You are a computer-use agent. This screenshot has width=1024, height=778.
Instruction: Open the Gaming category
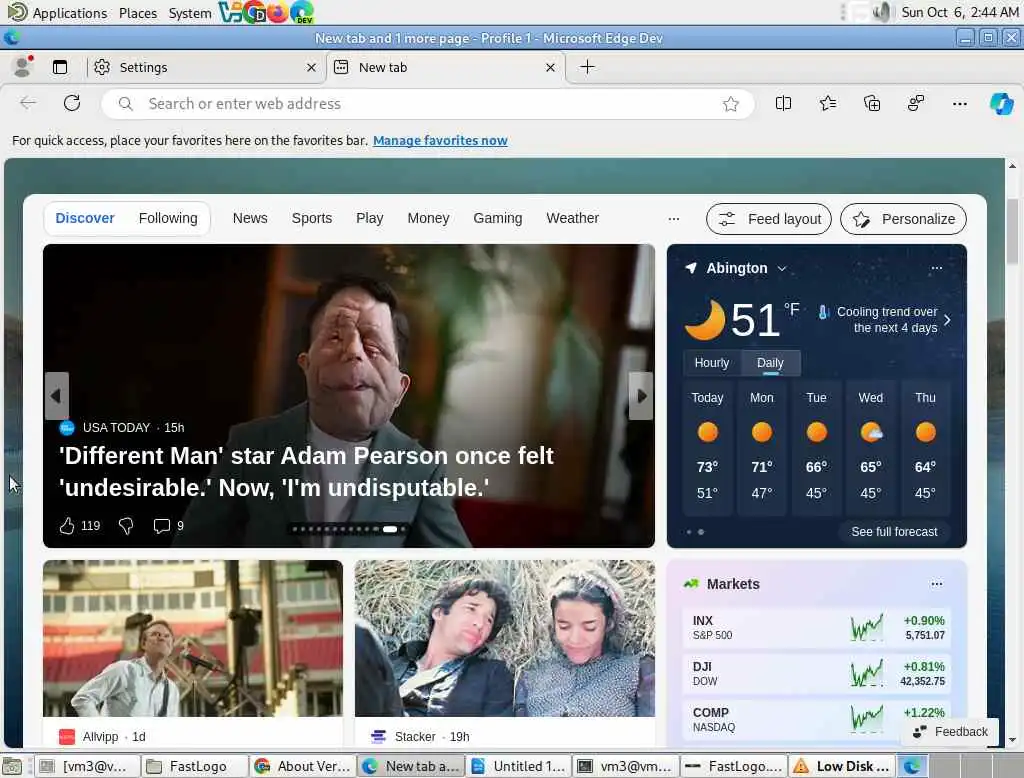pyautogui.click(x=498, y=218)
